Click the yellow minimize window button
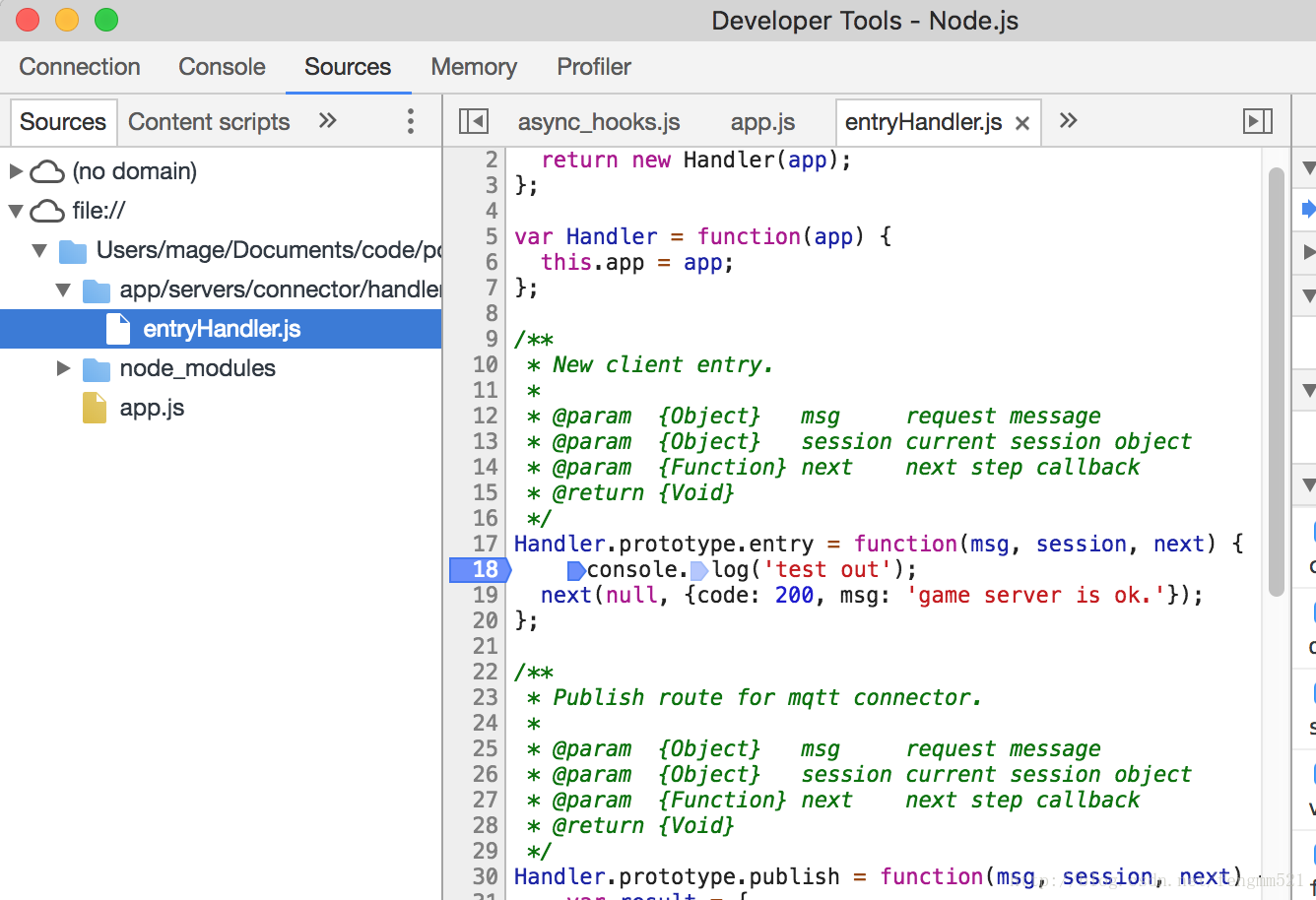 pyautogui.click(x=67, y=20)
